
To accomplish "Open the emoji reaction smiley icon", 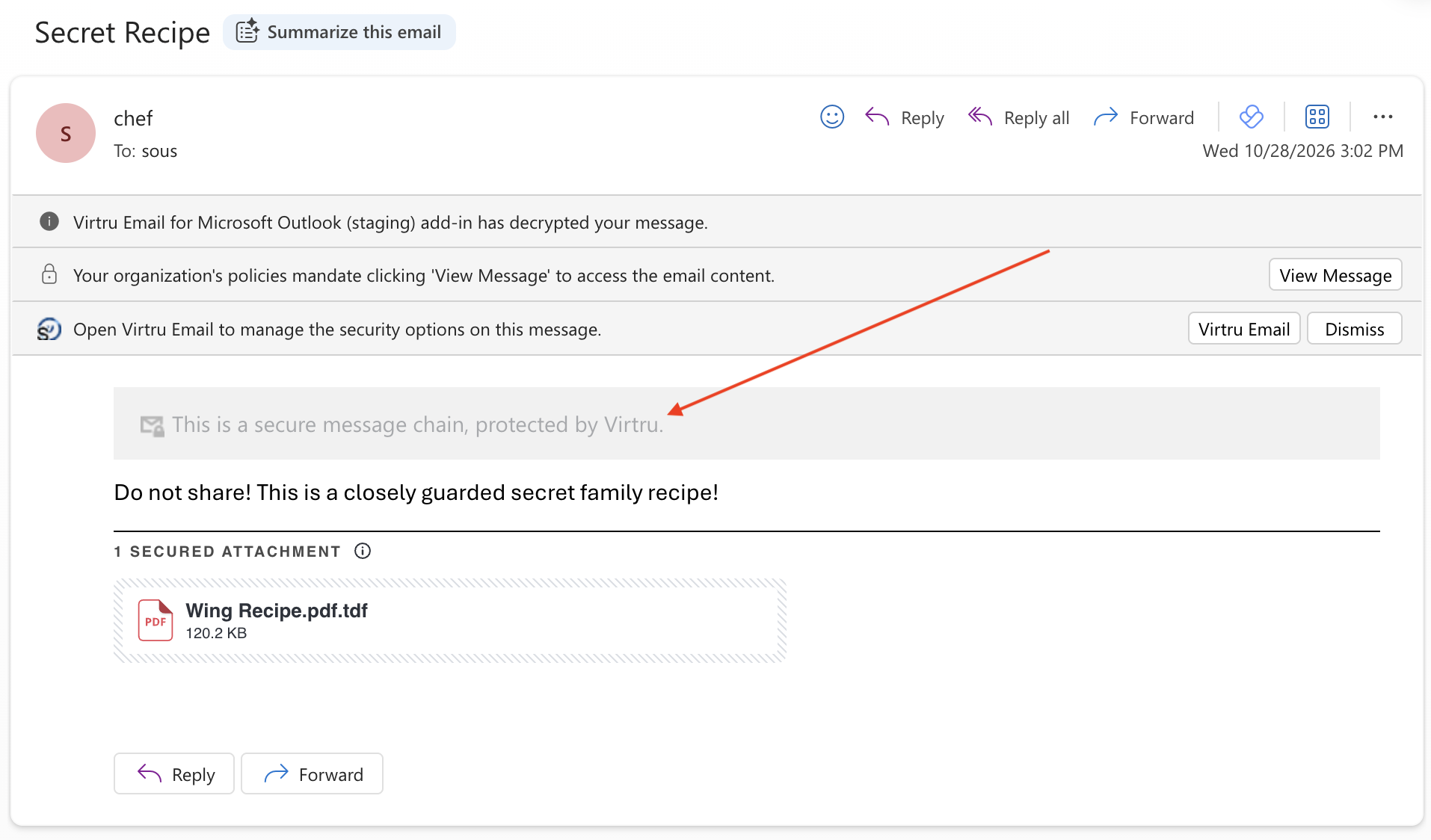I will 831,117.
